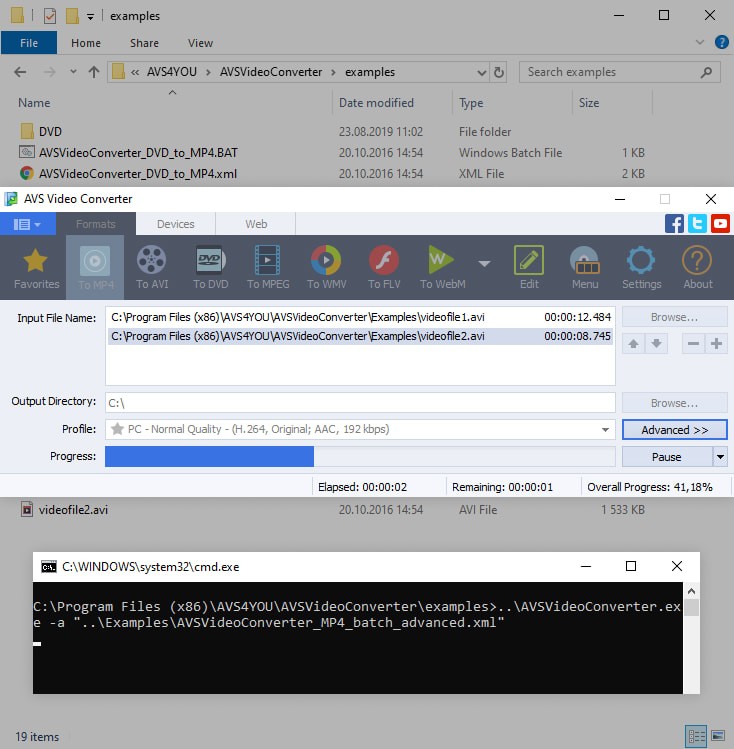This screenshot has height=749, width=734.
Task: Switch to the Devices tab
Action: click(175, 224)
